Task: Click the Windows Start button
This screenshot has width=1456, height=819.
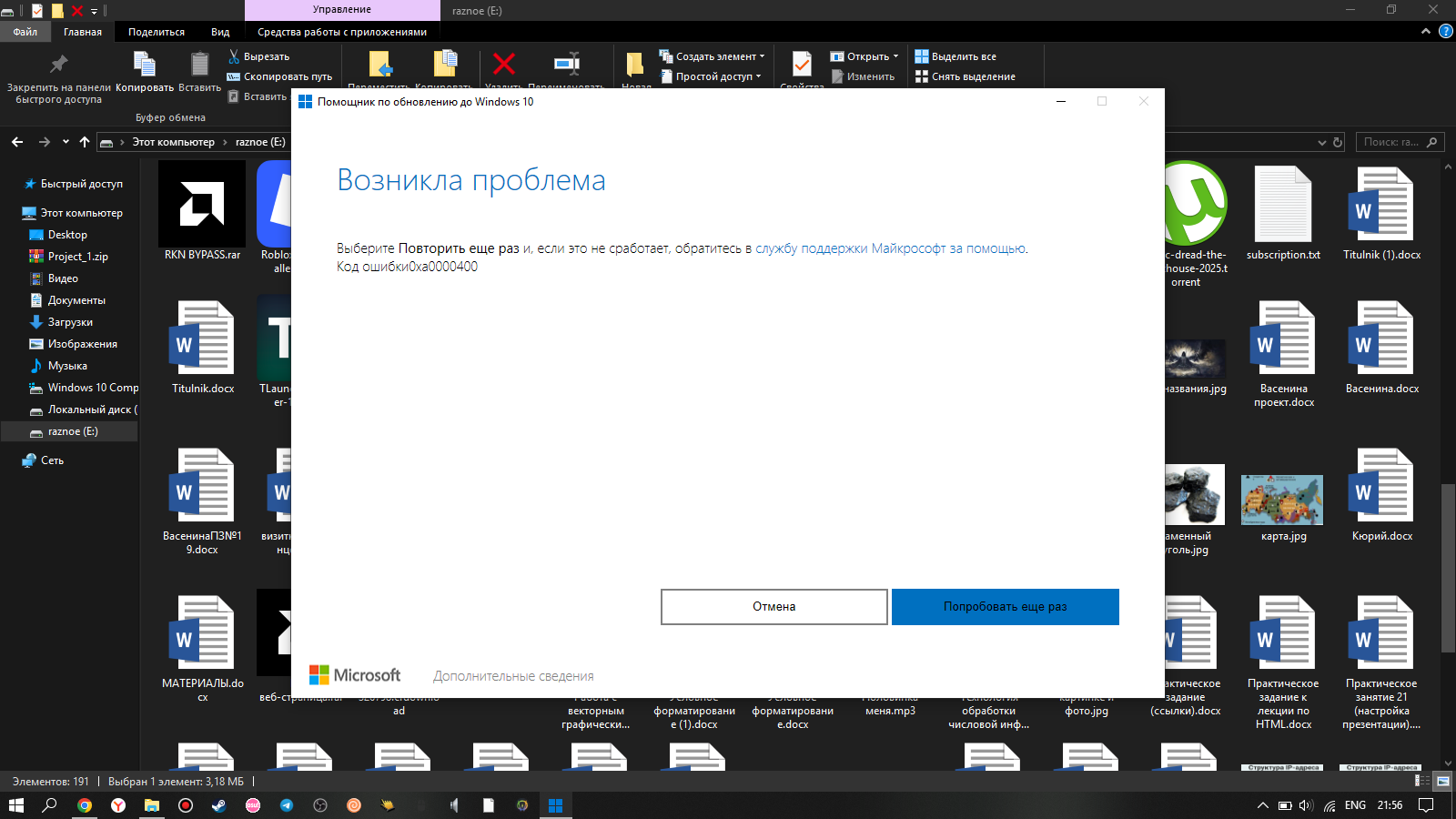Action: click(x=16, y=805)
